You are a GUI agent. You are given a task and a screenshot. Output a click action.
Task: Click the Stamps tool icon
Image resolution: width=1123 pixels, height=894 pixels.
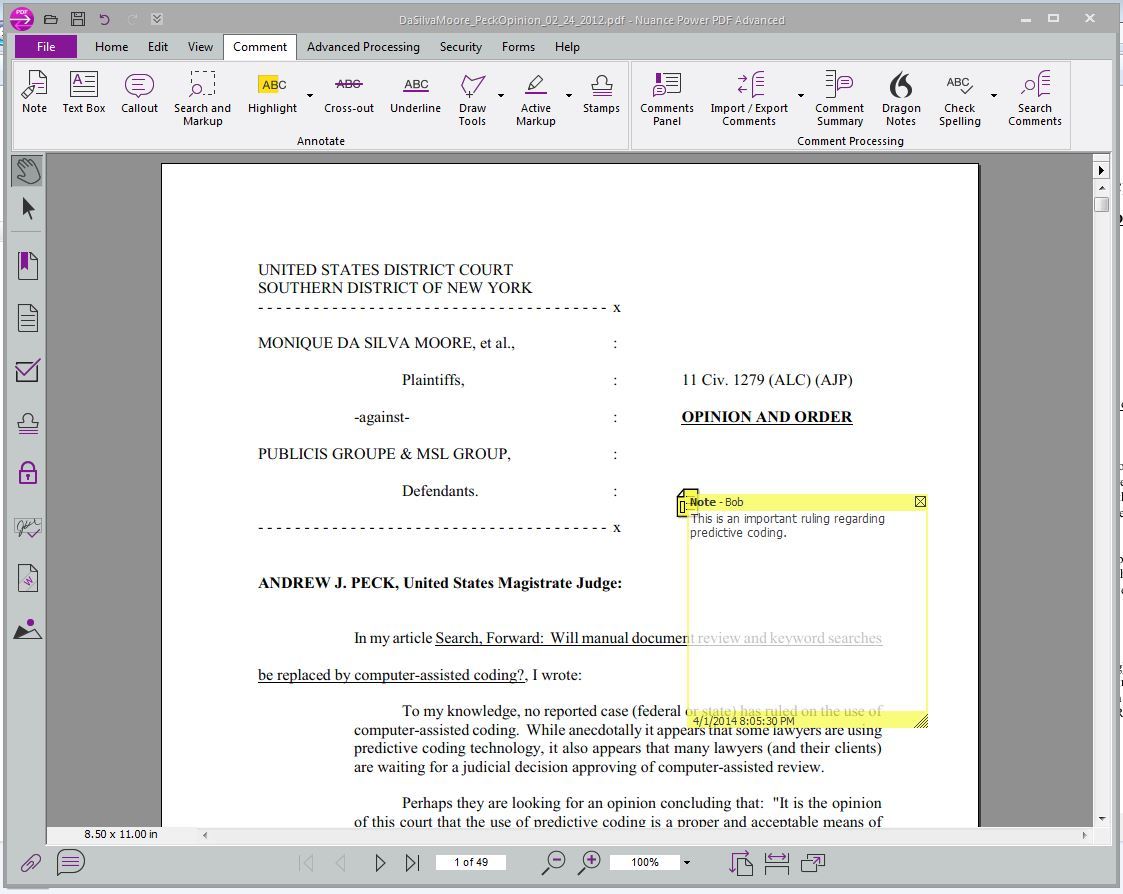pyautogui.click(x=601, y=92)
